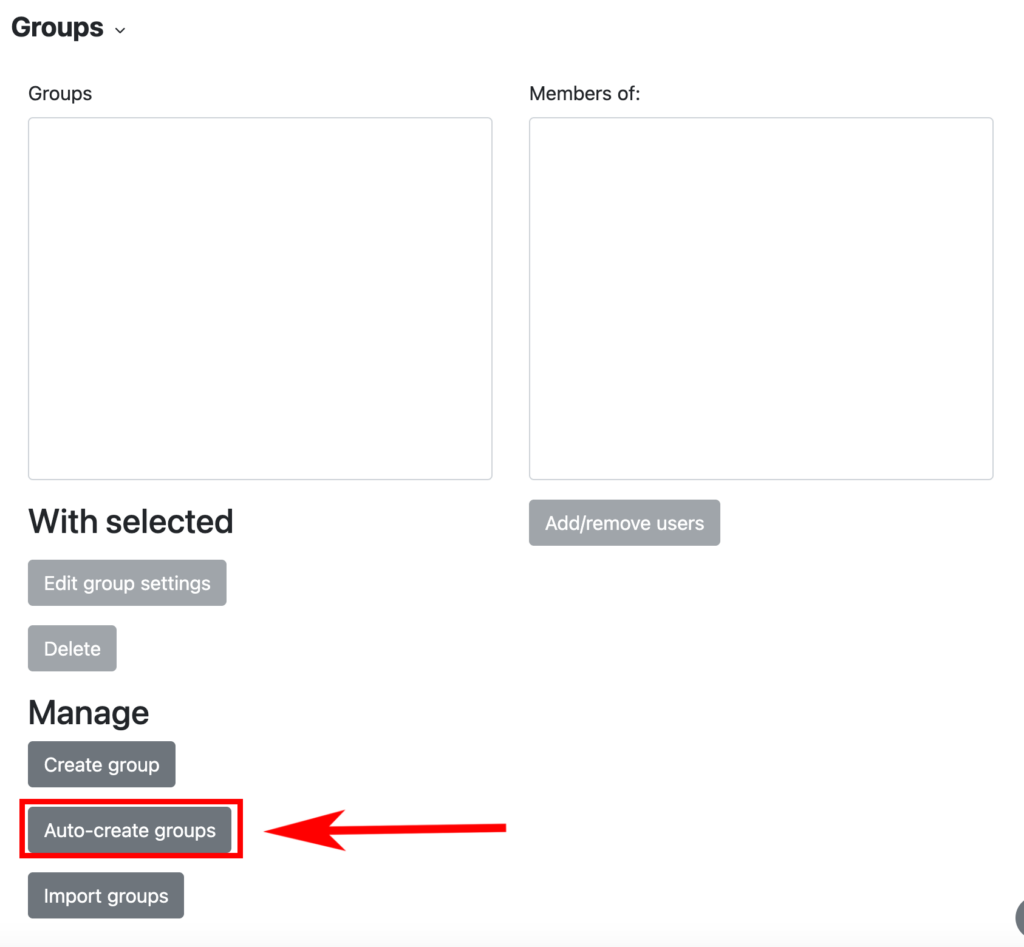Click the Manage section heading
This screenshot has height=947, width=1024.
click(89, 713)
